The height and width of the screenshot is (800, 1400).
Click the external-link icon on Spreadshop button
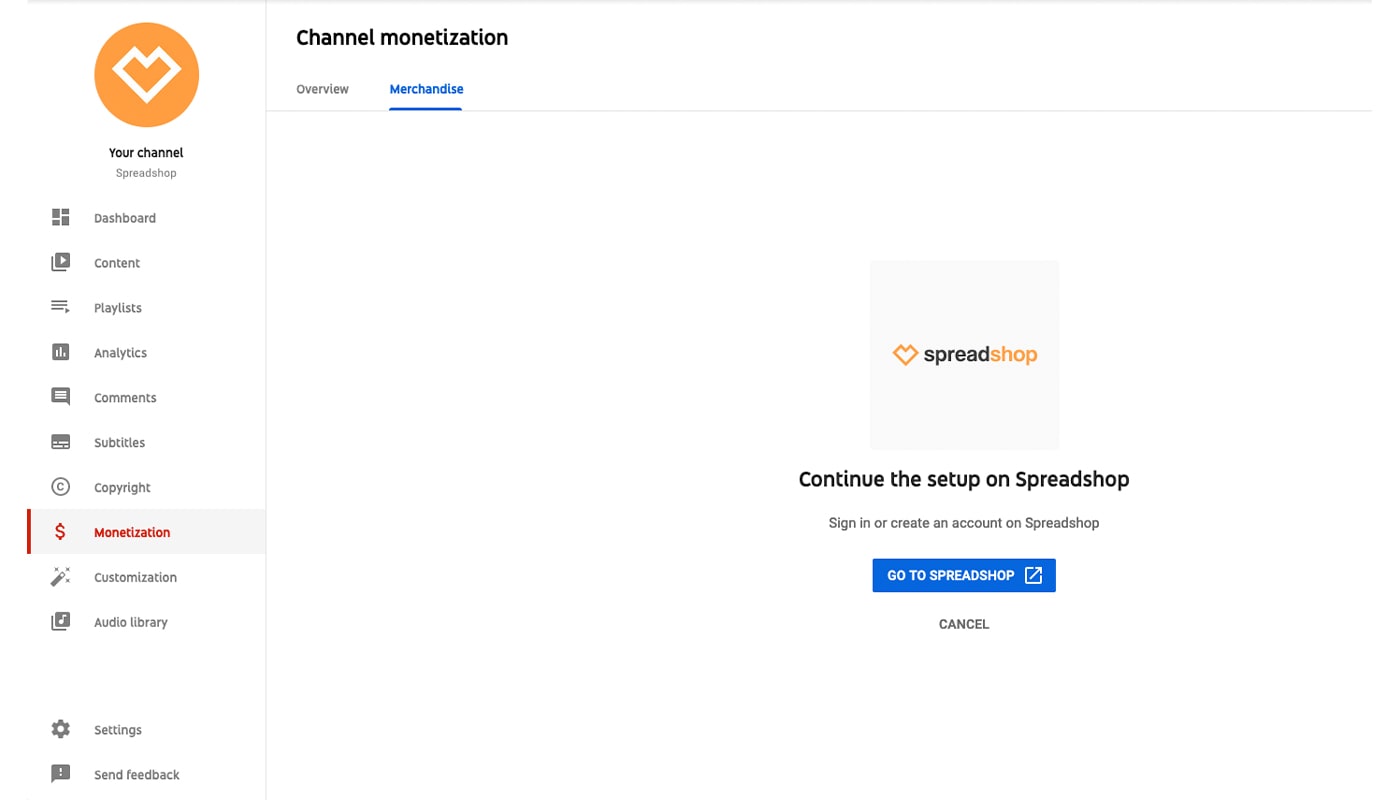(1034, 576)
